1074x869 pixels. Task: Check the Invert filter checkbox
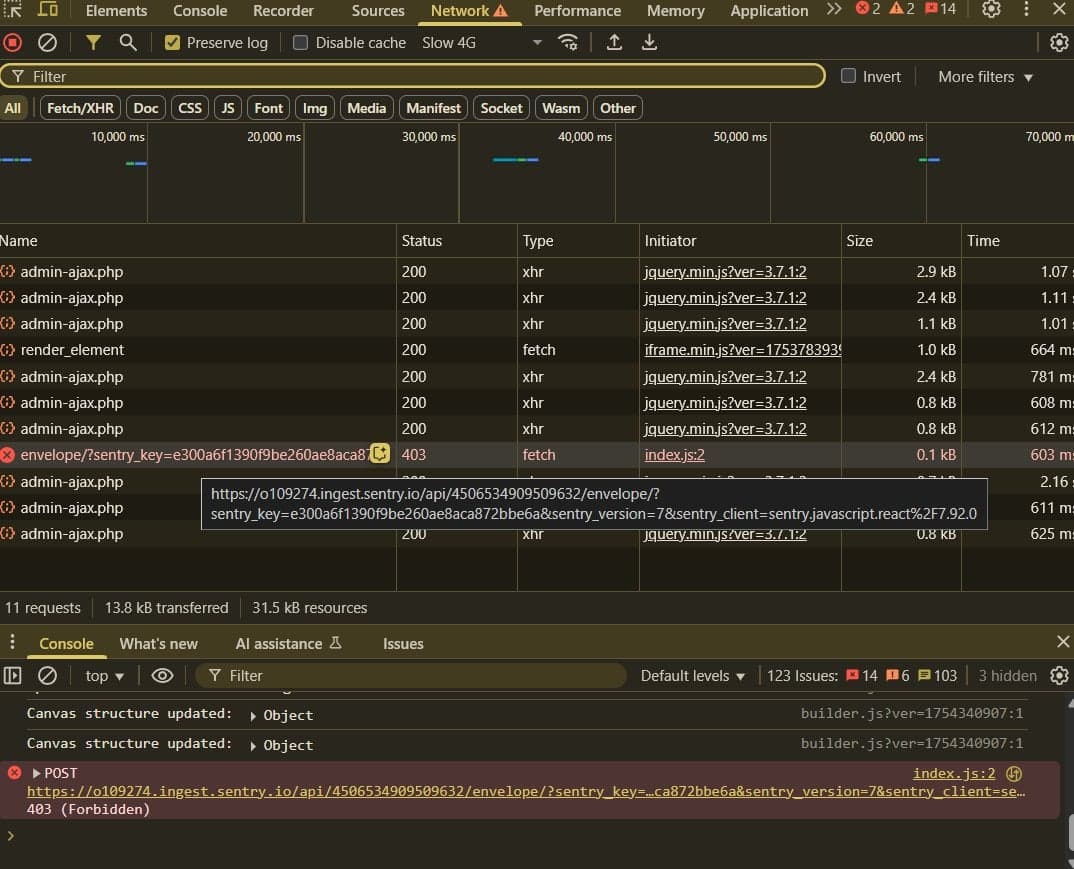[848, 76]
